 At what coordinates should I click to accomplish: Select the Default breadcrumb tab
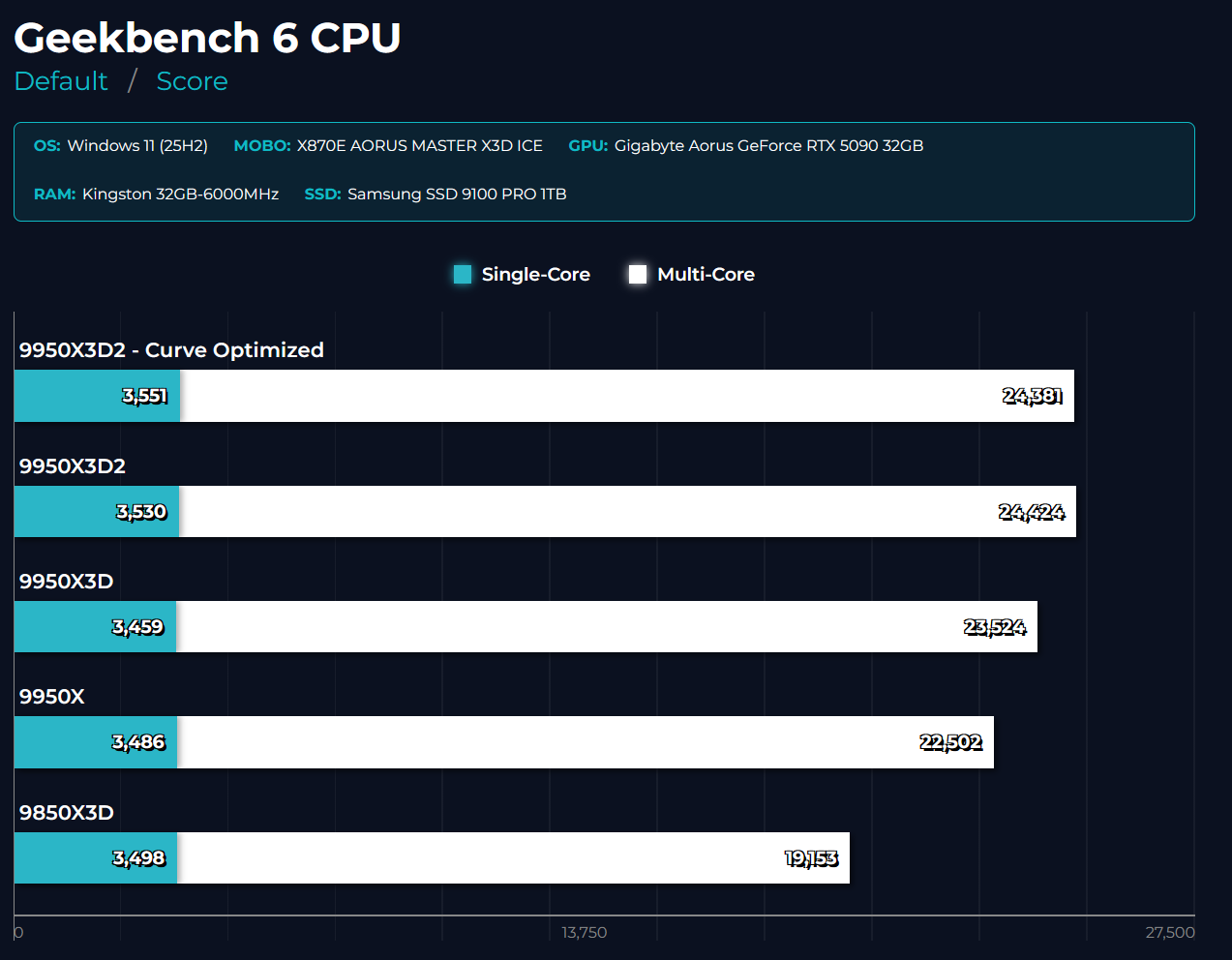[61, 81]
